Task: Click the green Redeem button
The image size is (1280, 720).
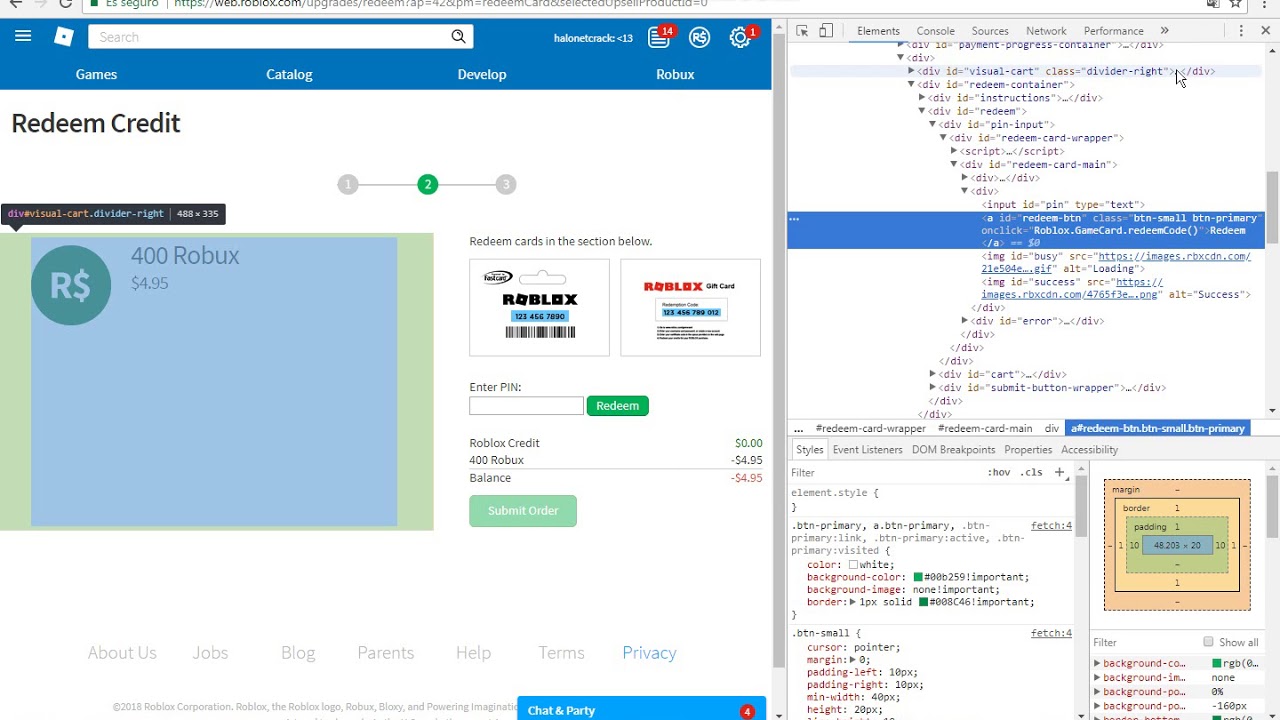Action: 617,406
